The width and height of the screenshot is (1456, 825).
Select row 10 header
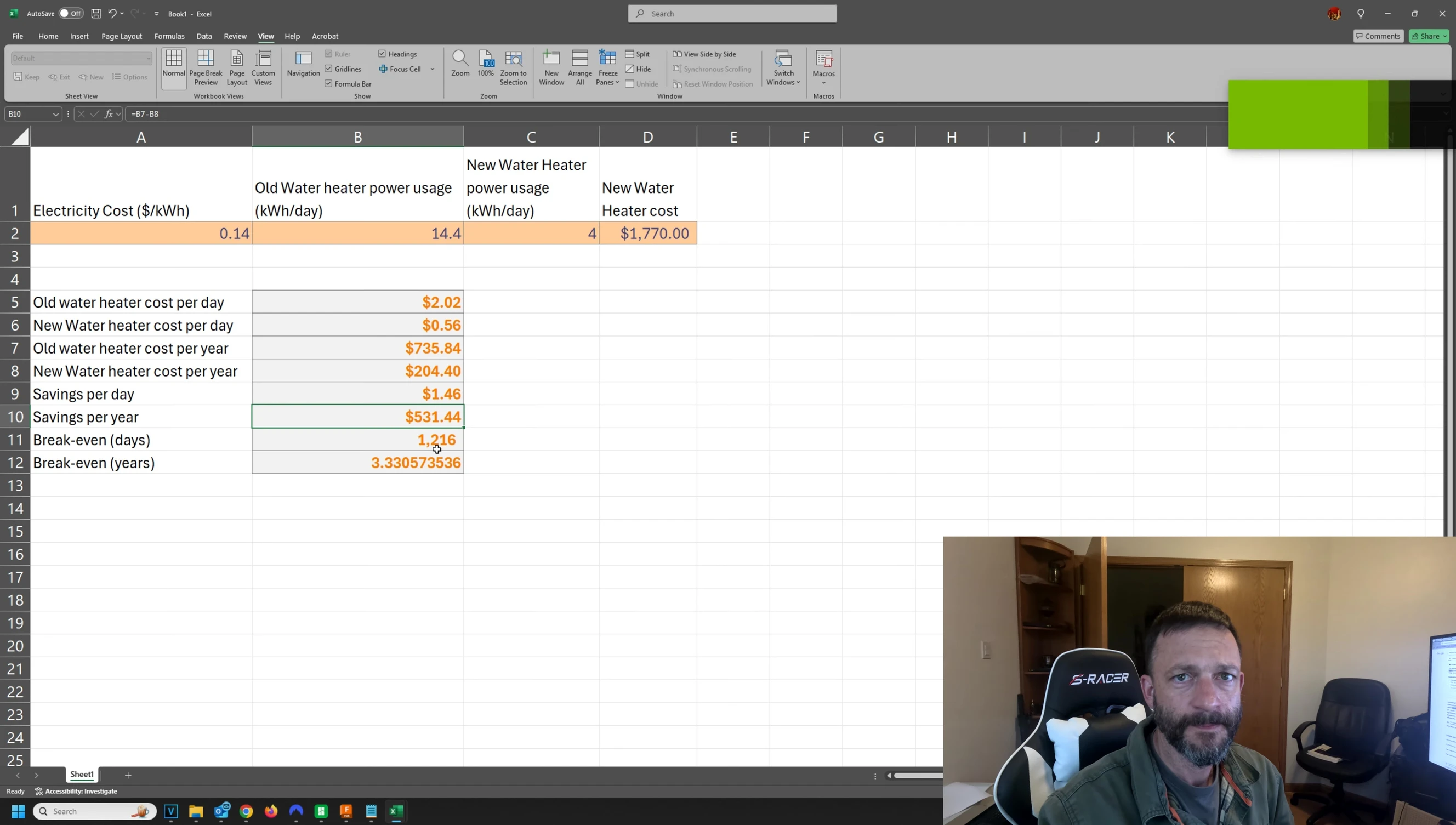click(x=15, y=417)
